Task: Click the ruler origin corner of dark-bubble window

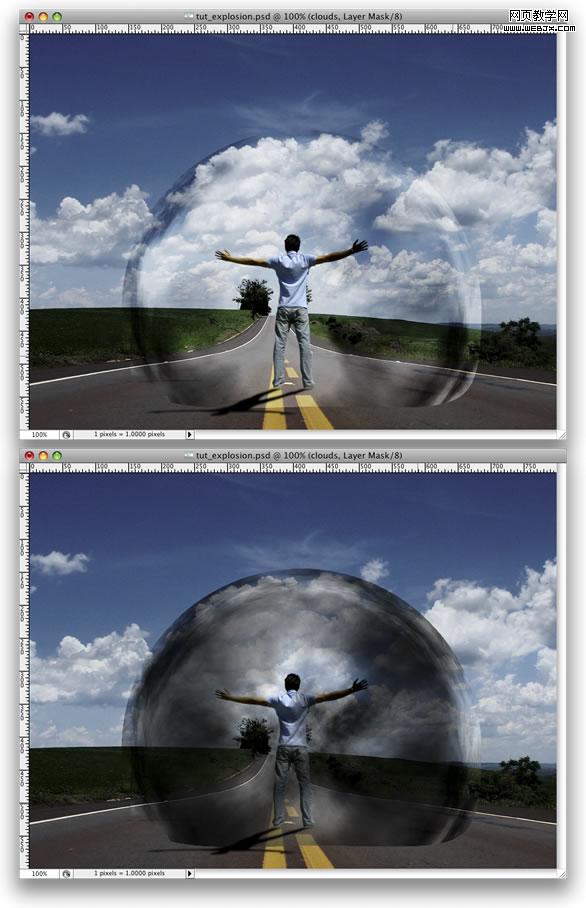Action: (24, 467)
